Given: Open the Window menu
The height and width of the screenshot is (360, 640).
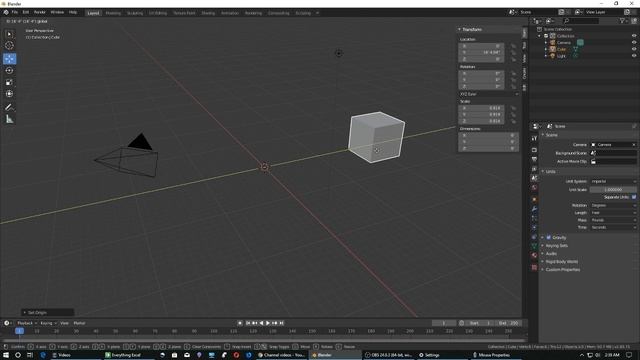Looking at the screenshot, I should [57, 13].
